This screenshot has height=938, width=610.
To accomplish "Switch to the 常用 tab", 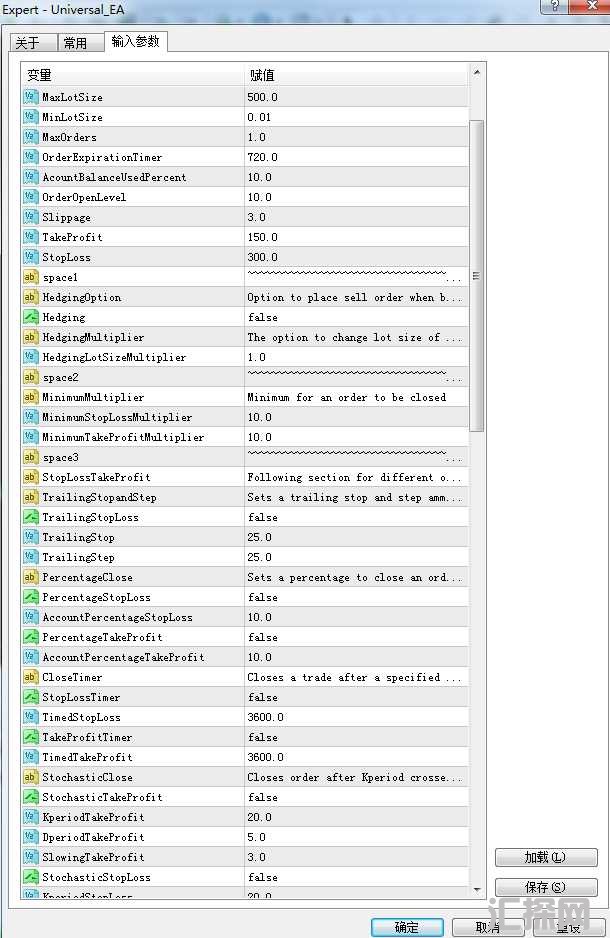I will [x=75, y=43].
